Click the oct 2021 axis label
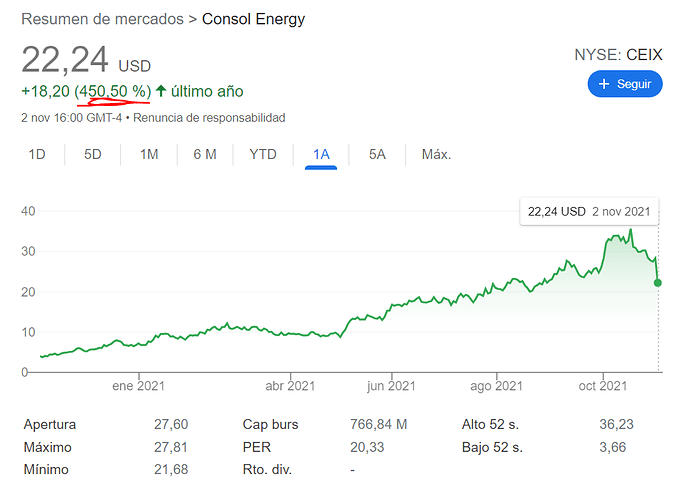690x486 pixels. tap(602, 386)
